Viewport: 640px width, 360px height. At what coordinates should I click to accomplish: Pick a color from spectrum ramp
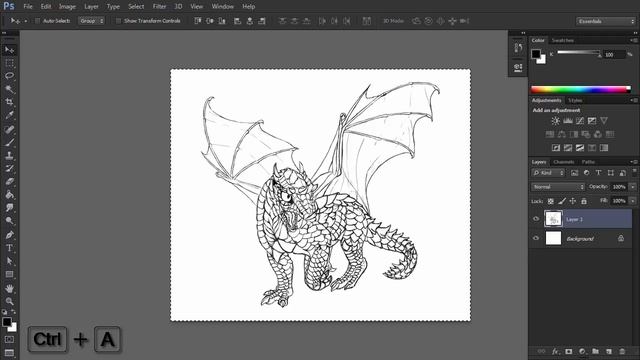click(x=580, y=89)
